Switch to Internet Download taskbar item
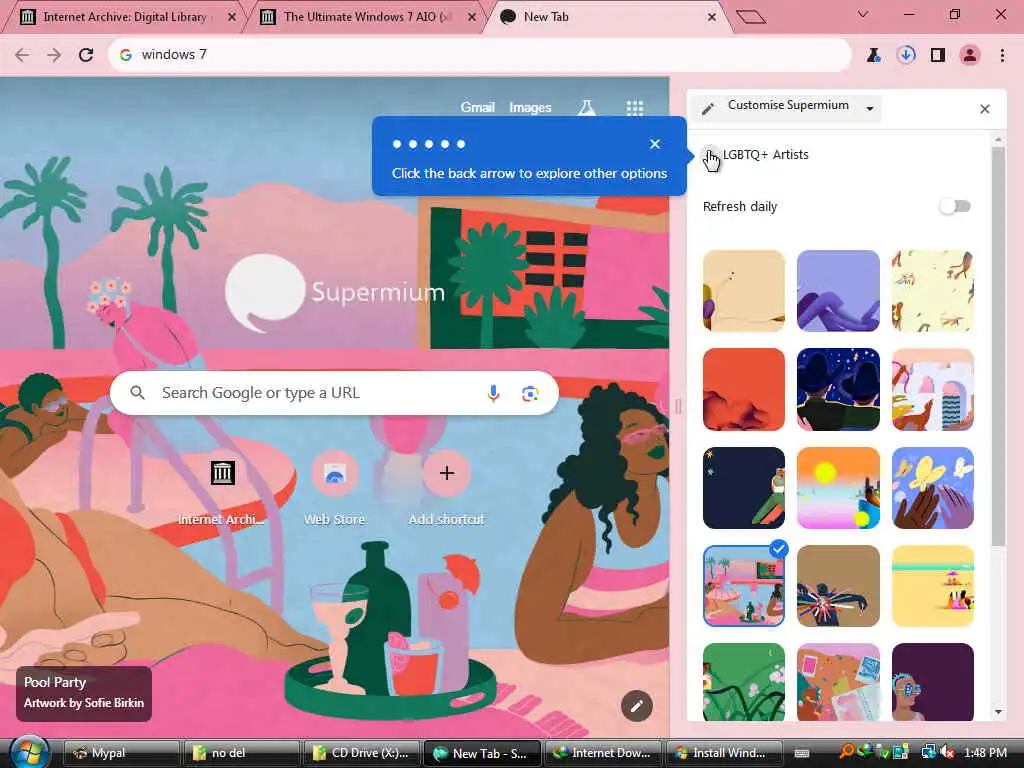Image resolution: width=1024 pixels, height=768 pixels. pos(601,753)
